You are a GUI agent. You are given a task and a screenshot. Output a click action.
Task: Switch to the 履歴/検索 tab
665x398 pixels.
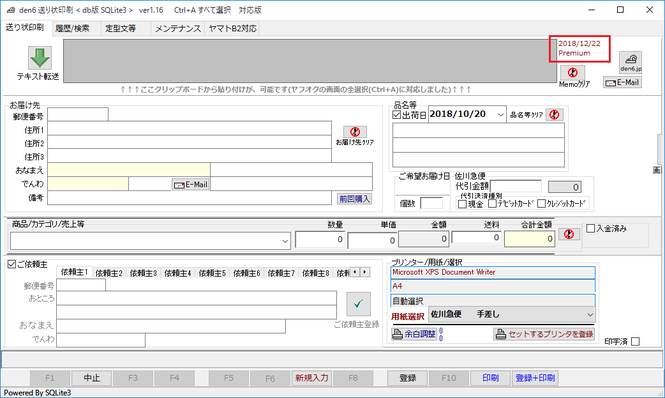[x=73, y=28]
